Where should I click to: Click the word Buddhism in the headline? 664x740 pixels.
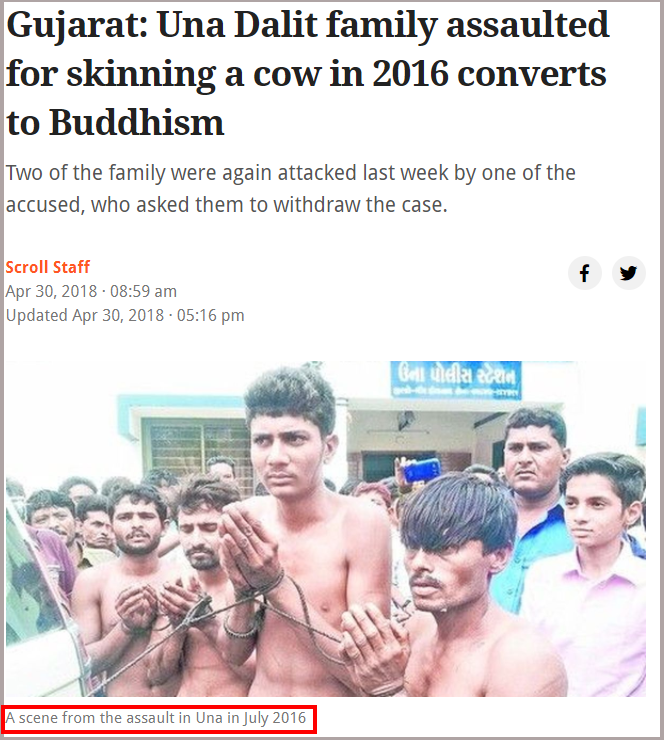pos(136,123)
